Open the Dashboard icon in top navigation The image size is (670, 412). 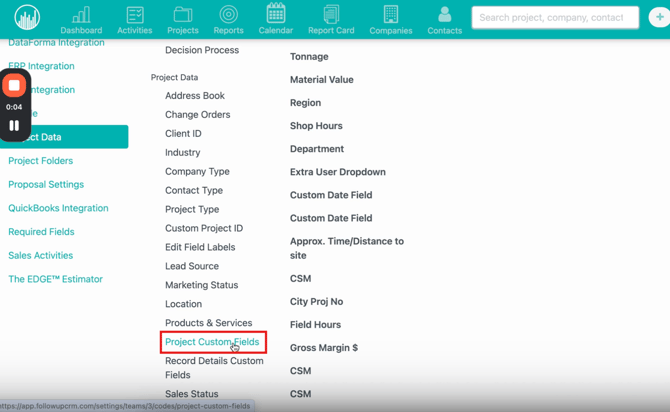81,15
